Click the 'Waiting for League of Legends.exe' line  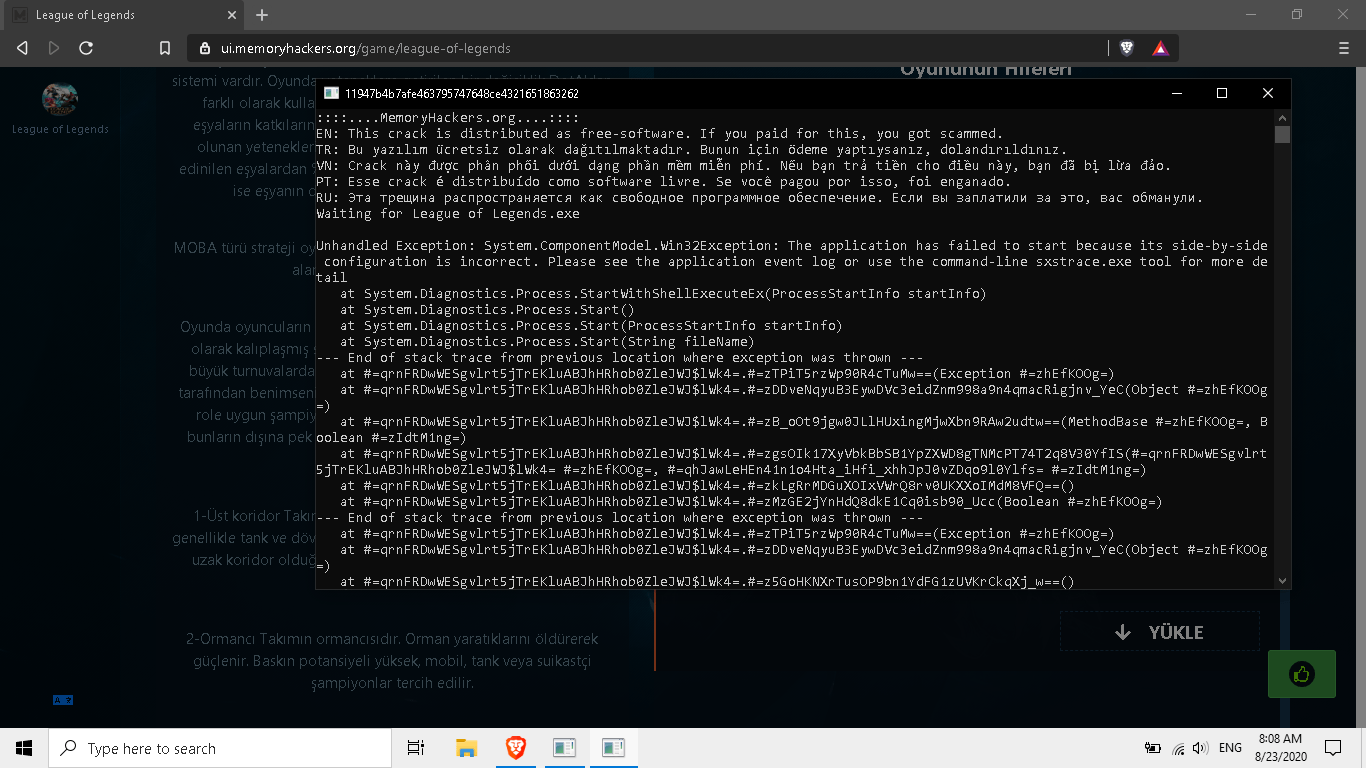coord(448,213)
